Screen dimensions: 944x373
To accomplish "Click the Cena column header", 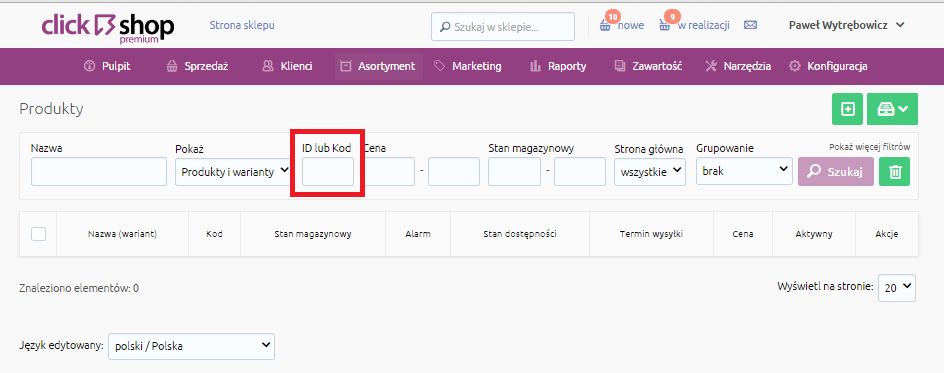I will (x=743, y=234).
